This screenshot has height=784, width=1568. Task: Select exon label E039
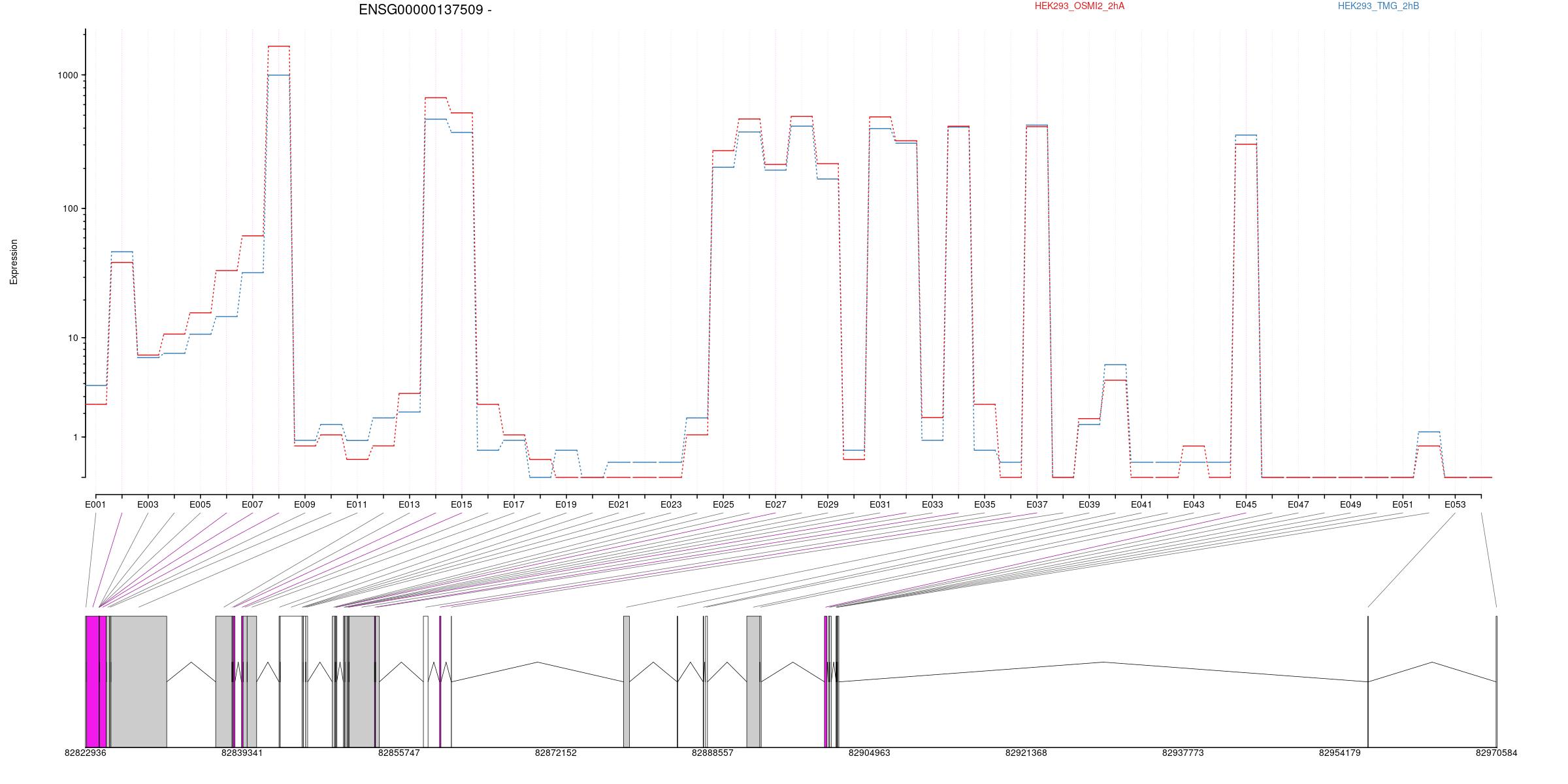[1089, 504]
